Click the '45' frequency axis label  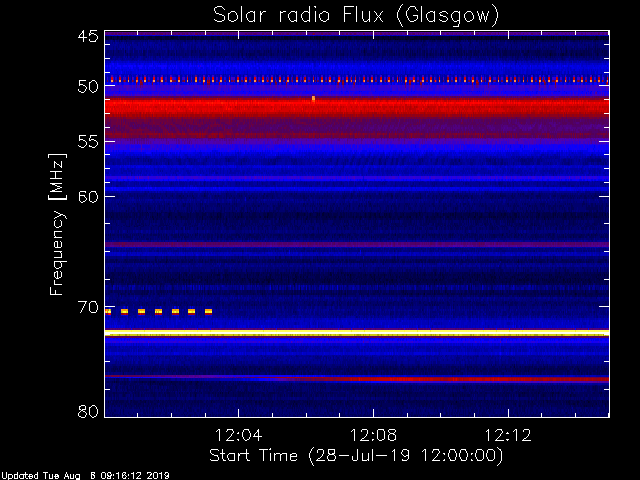88,36
